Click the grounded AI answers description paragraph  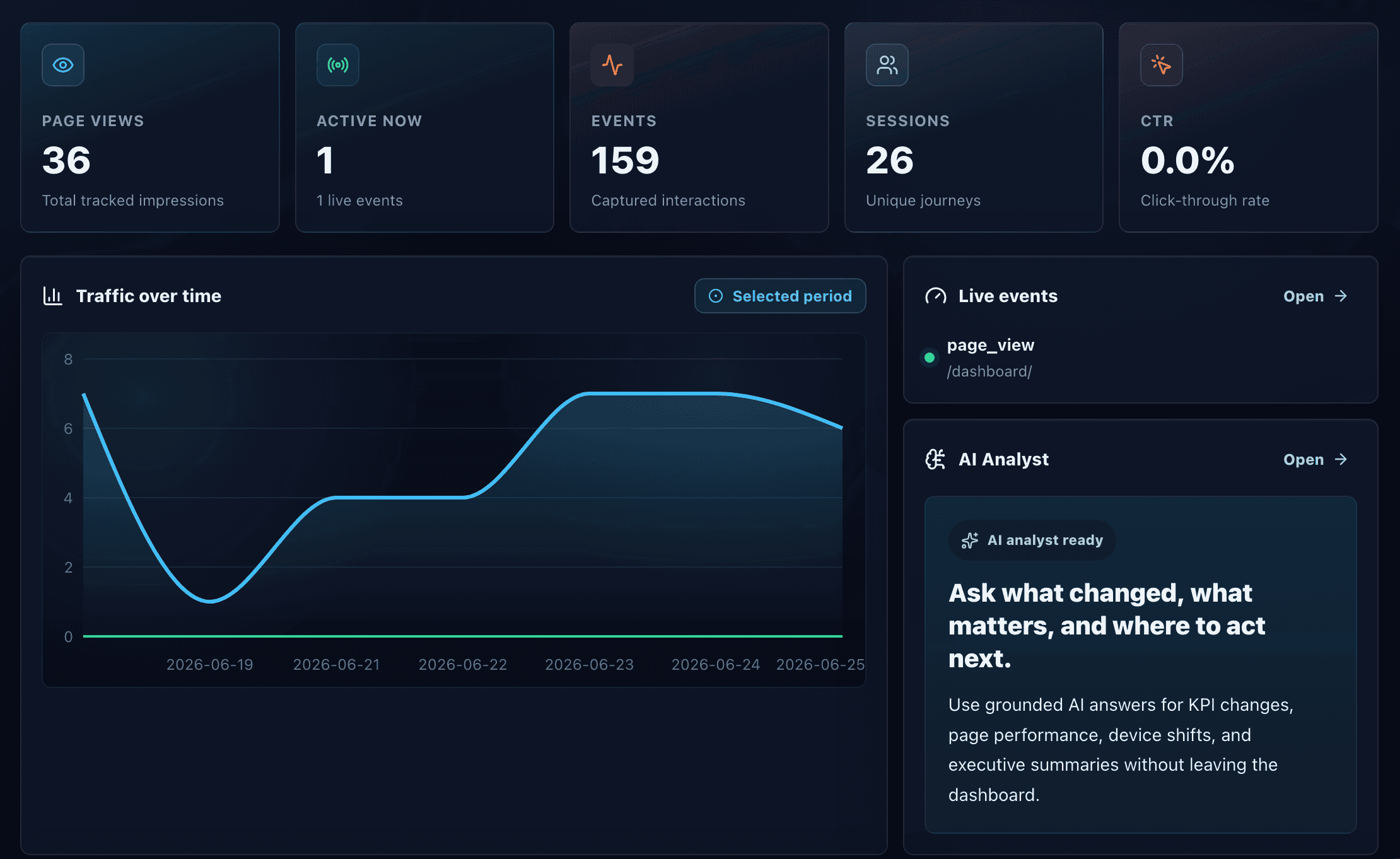pyautogui.click(x=1121, y=750)
